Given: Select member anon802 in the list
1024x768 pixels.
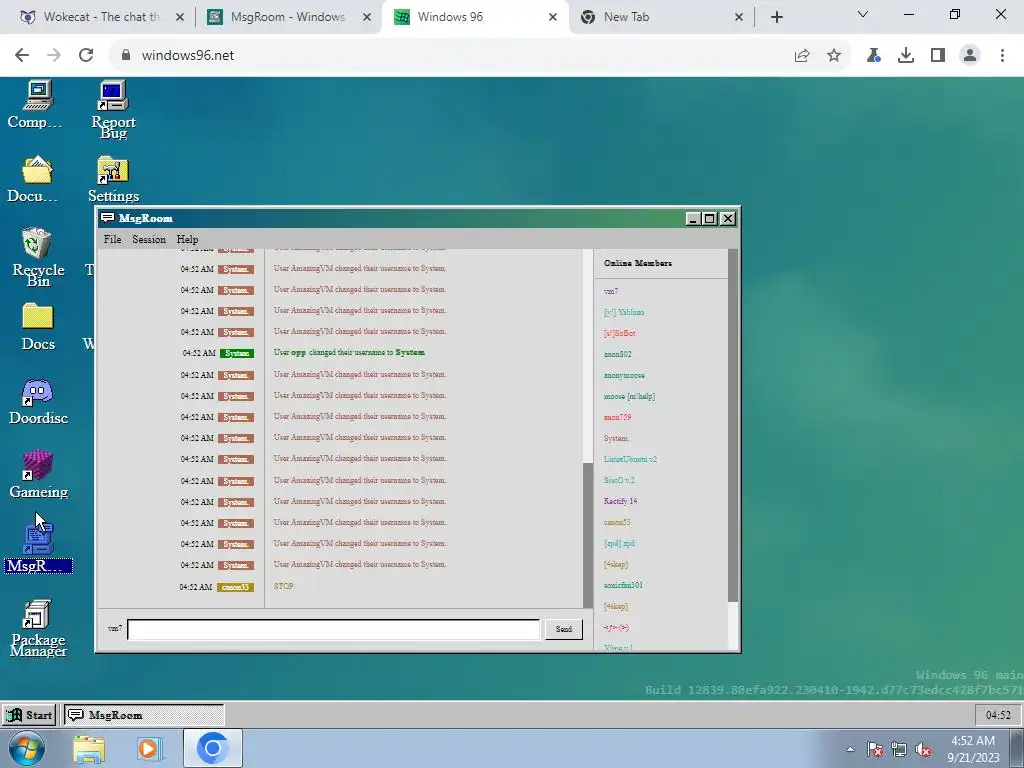Looking at the screenshot, I should (x=617, y=354).
